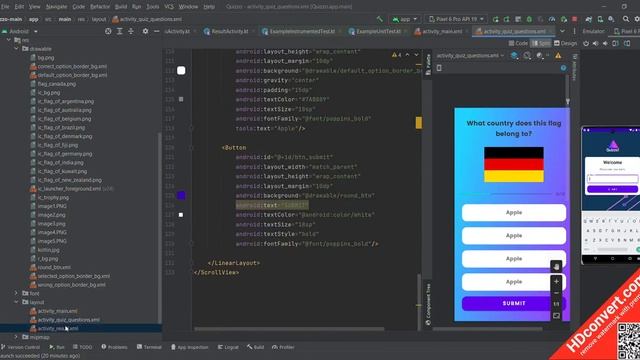Image resolution: width=640 pixels, height=360 pixels.
Task: Zoom in preview with plus icon
Action: [556, 281]
